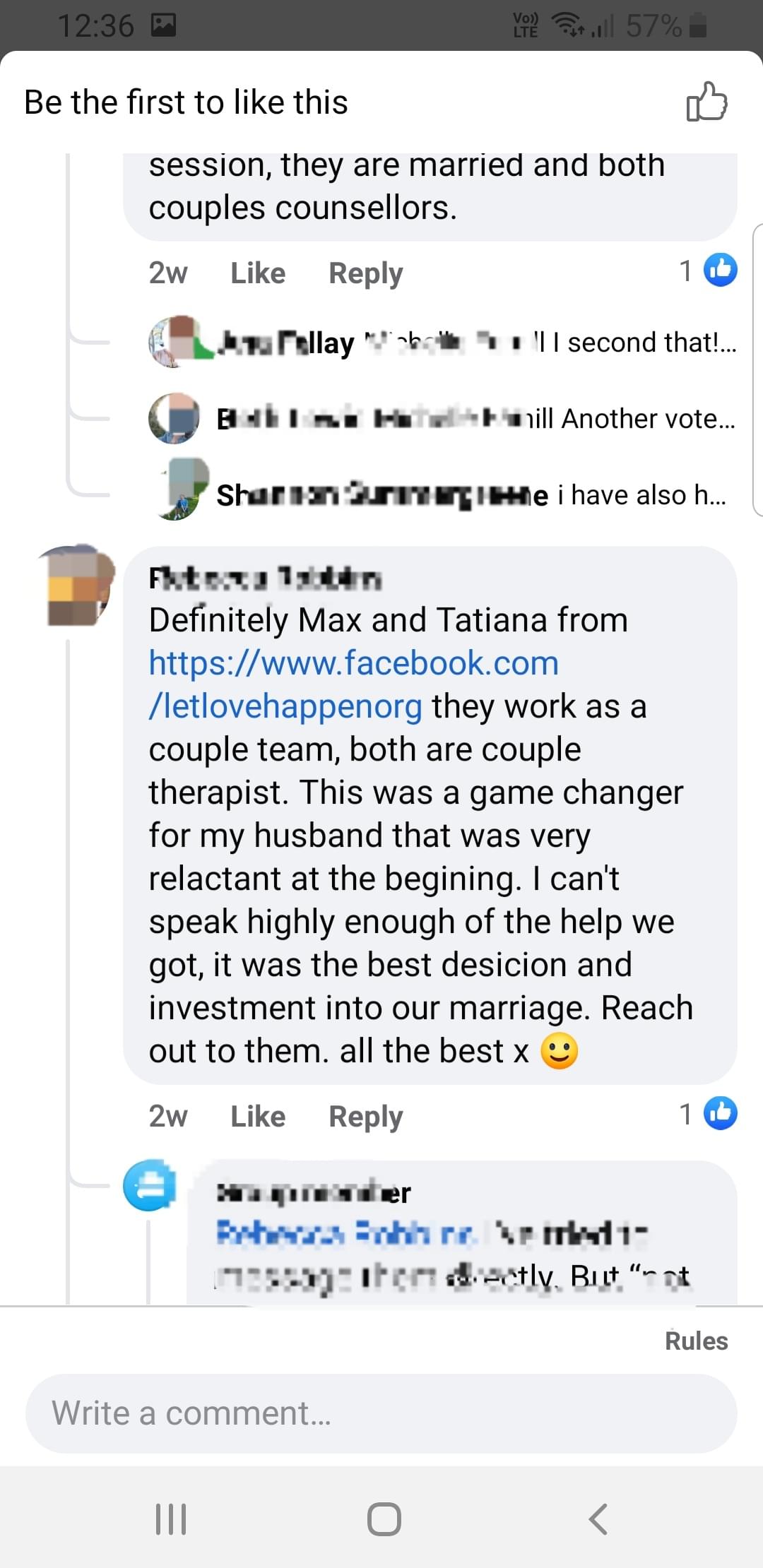
Task: Tap avatar beside 'I second that!' reply
Action: [173, 342]
